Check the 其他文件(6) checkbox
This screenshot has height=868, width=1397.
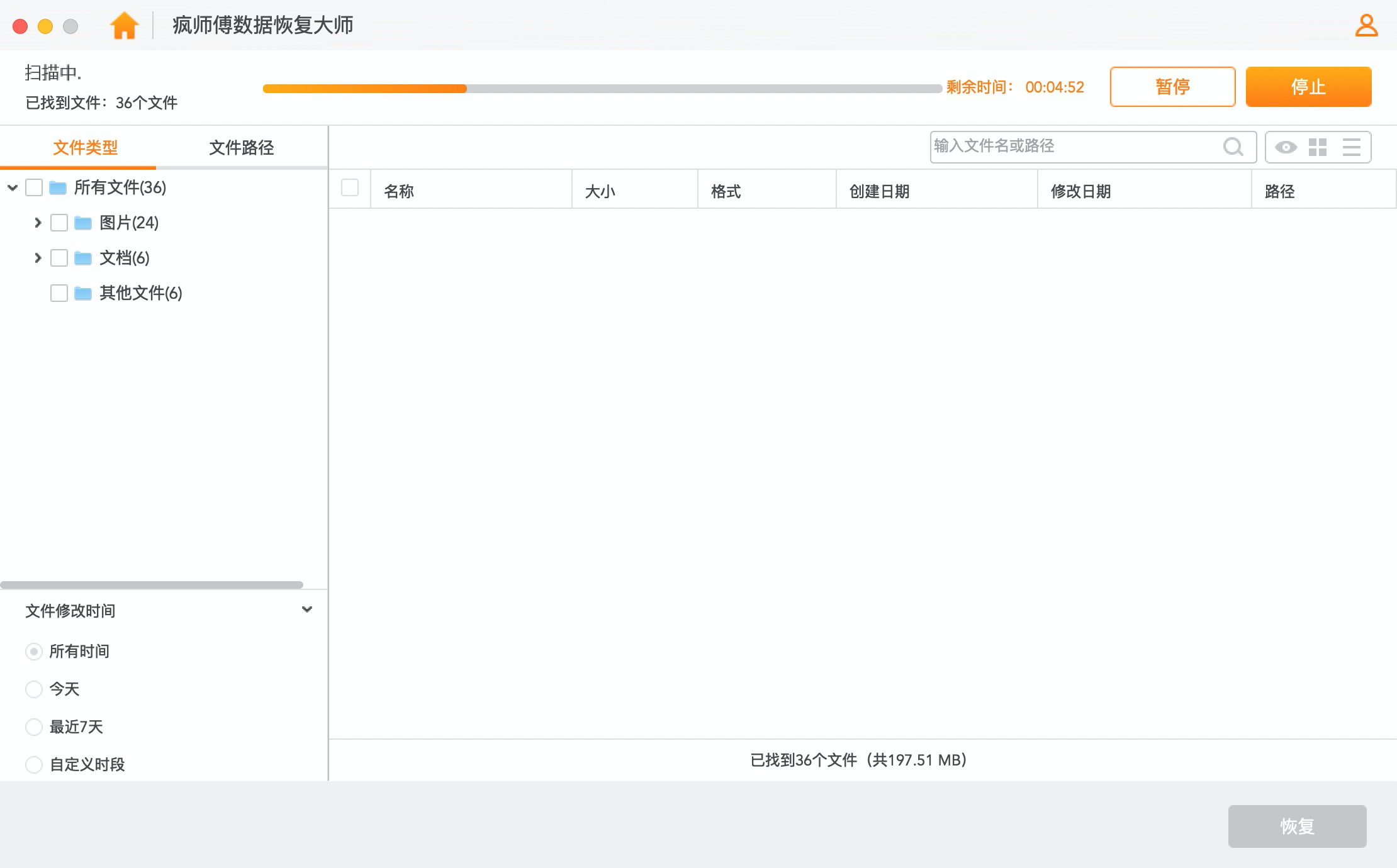59,292
